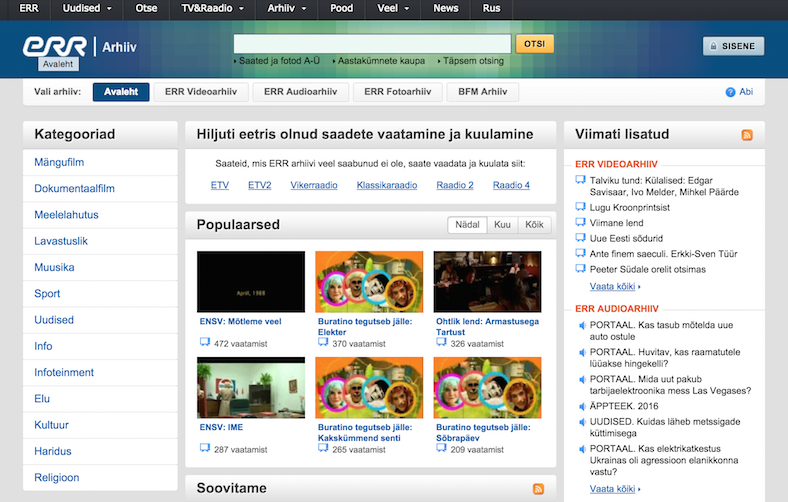
Task: Open the News item in top navigation
Action: pos(446,9)
